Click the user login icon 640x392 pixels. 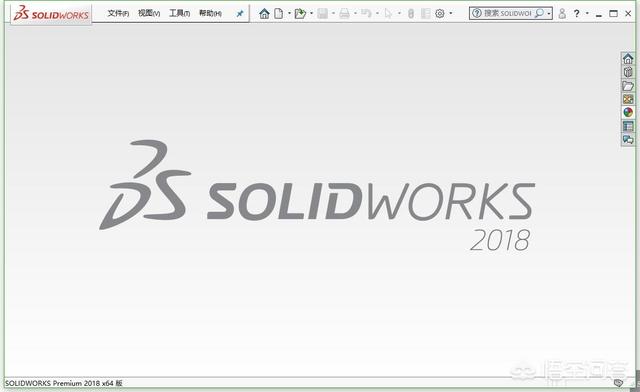(562, 13)
